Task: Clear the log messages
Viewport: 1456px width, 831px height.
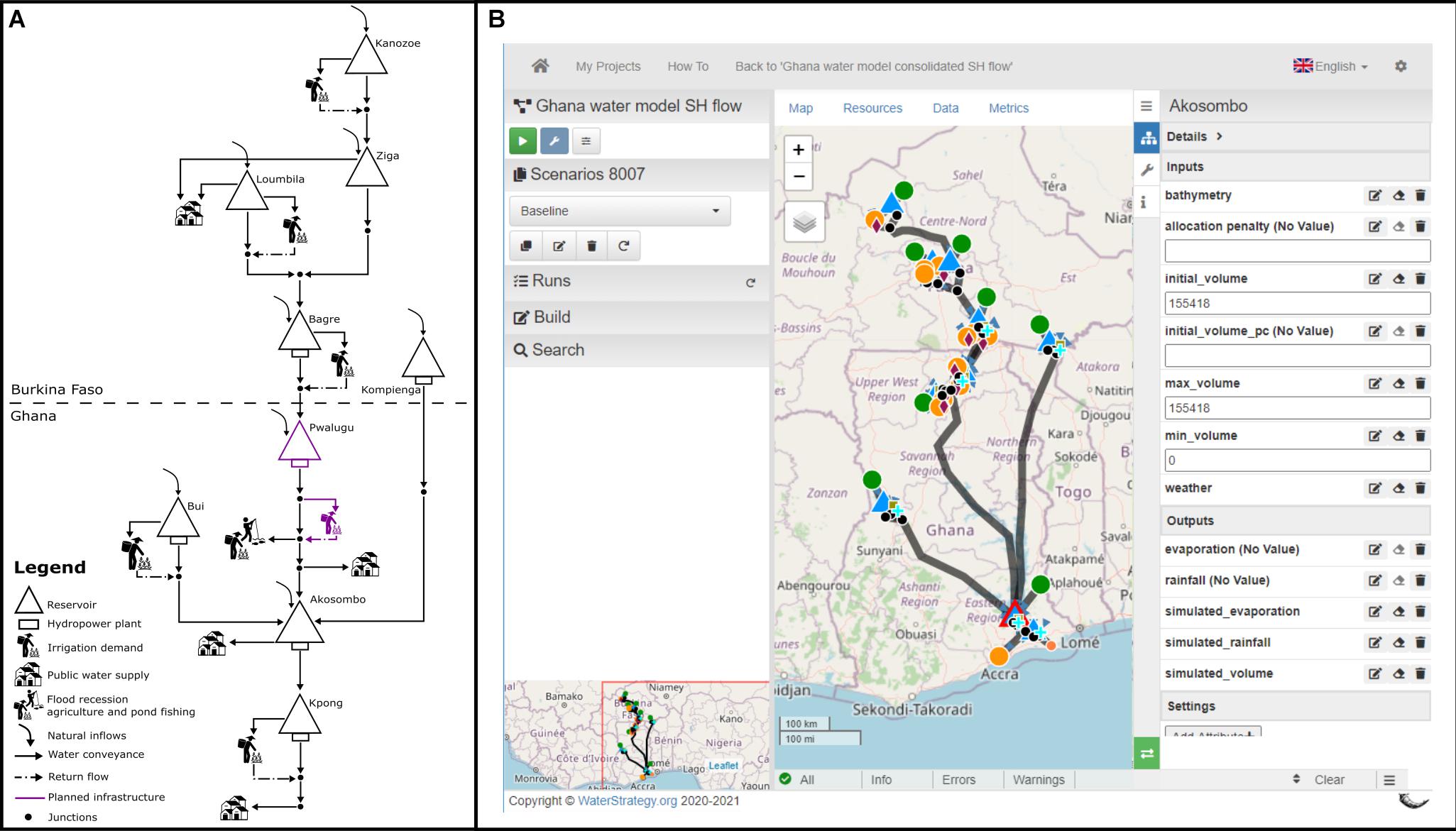Action: coord(1329,780)
